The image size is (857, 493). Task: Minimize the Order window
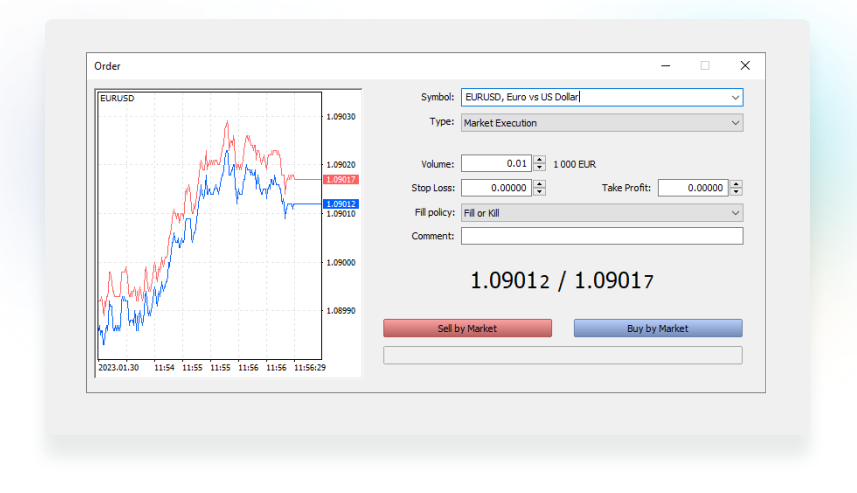[665, 66]
